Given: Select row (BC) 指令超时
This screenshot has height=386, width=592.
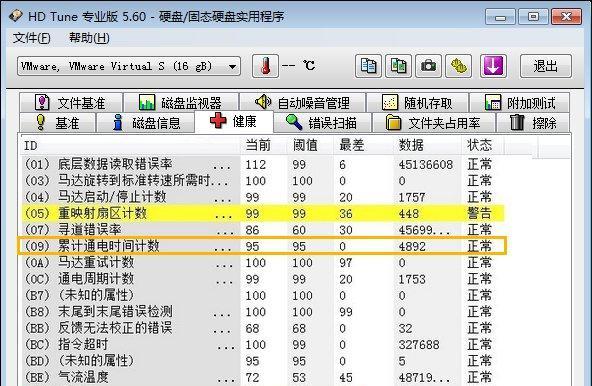Looking at the screenshot, I should (x=262, y=344).
